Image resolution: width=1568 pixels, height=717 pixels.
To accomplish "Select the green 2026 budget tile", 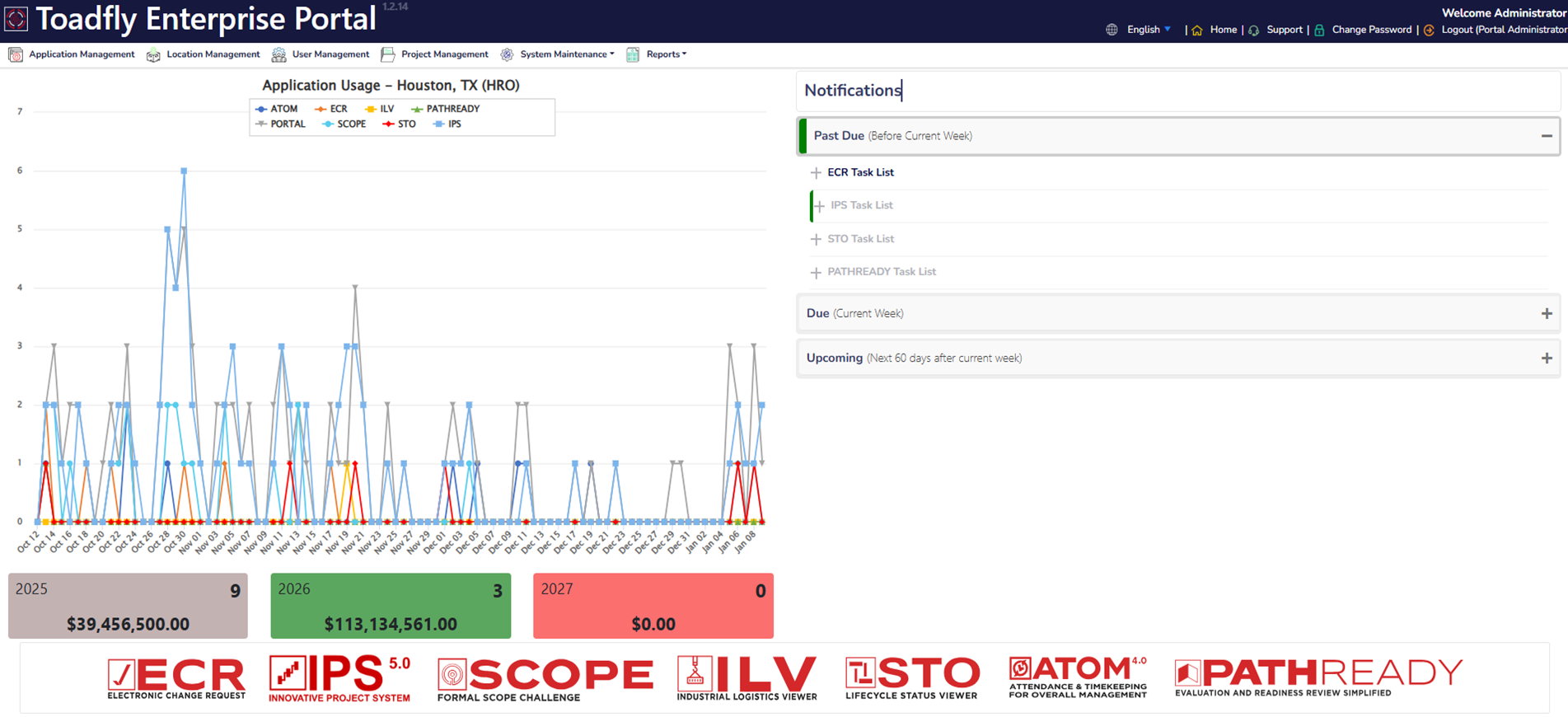I will pyautogui.click(x=391, y=606).
